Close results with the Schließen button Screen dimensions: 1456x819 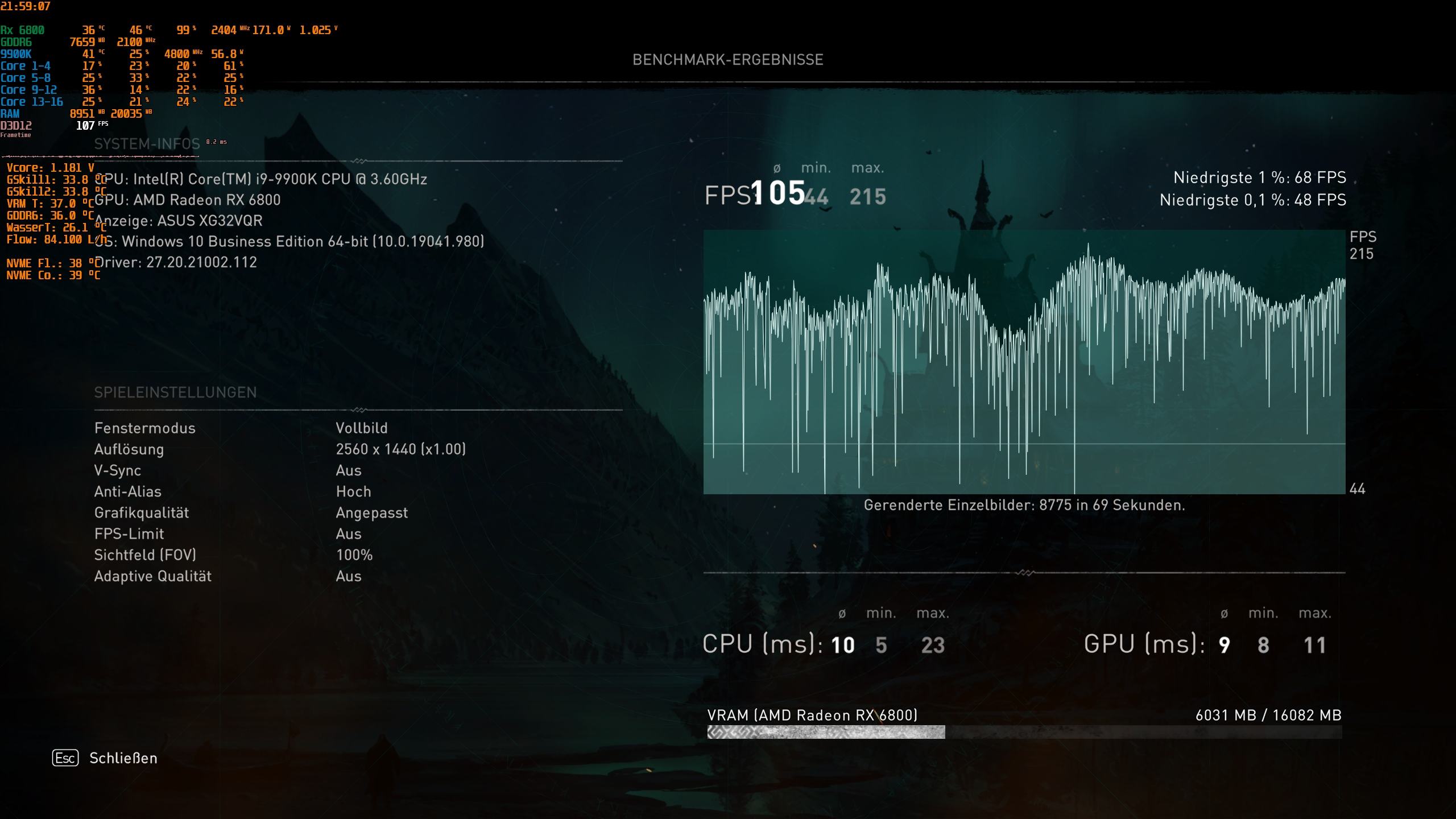click(123, 758)
